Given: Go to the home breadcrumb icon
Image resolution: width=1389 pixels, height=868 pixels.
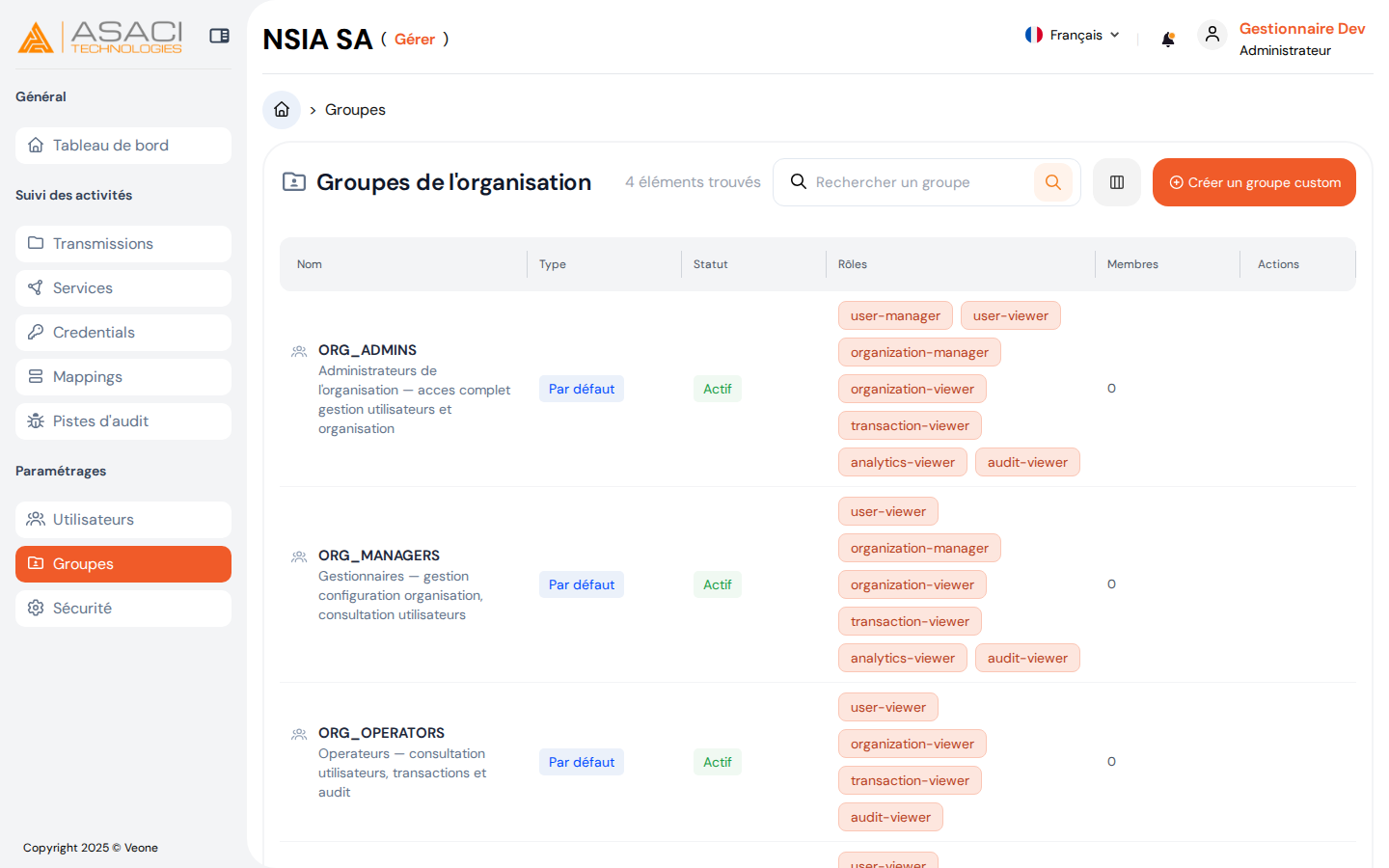Looking at the screenshot, I should [x=282, y=110].
